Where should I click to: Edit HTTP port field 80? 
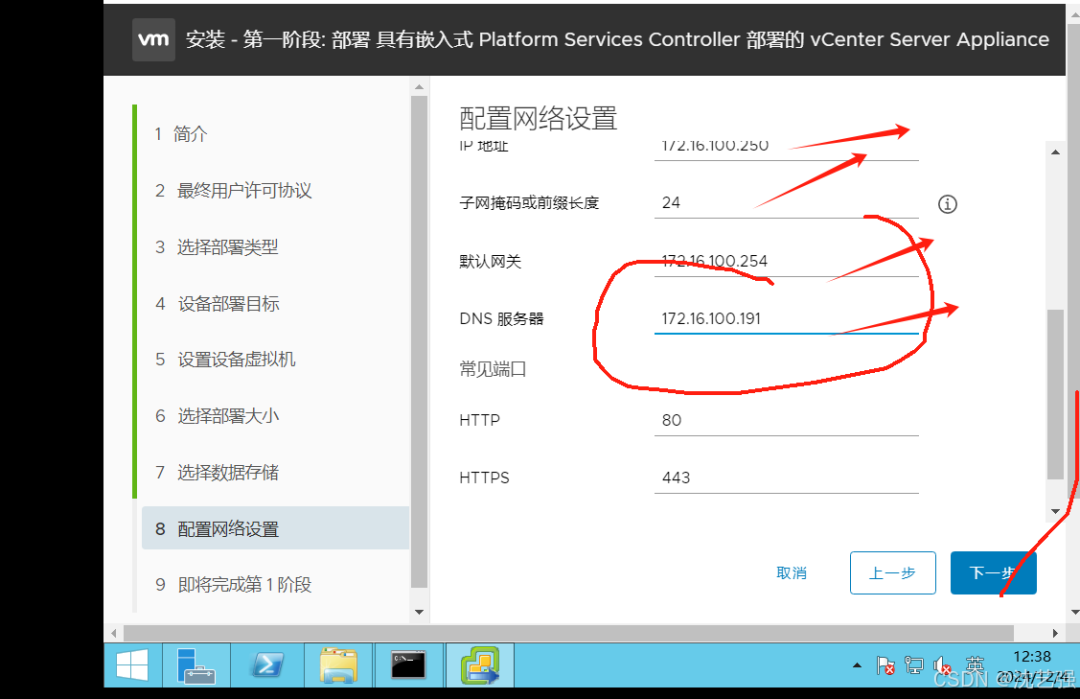(787, 421)
